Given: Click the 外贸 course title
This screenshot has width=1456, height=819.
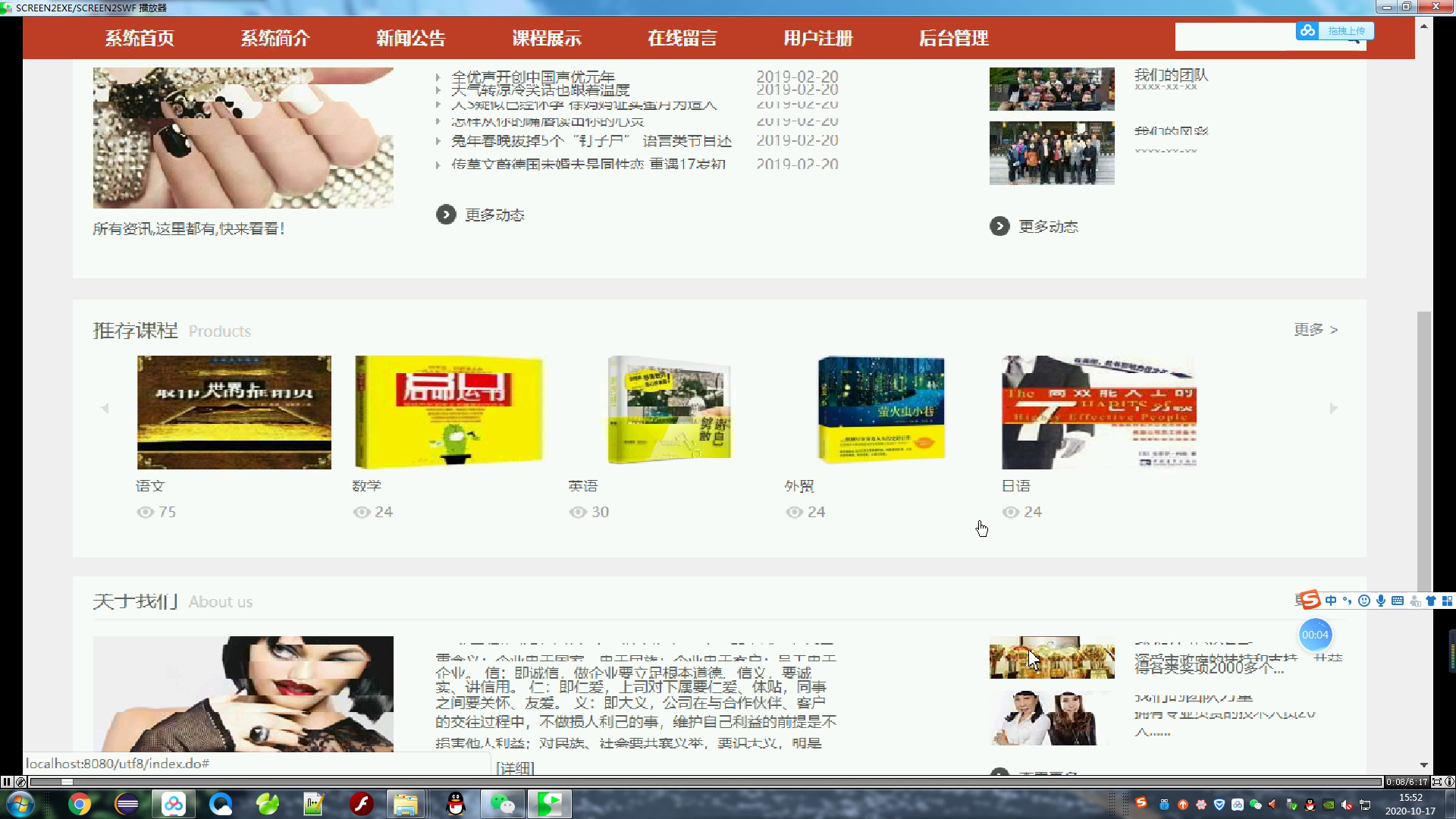Looking at the screenshot, I should 799,486.
